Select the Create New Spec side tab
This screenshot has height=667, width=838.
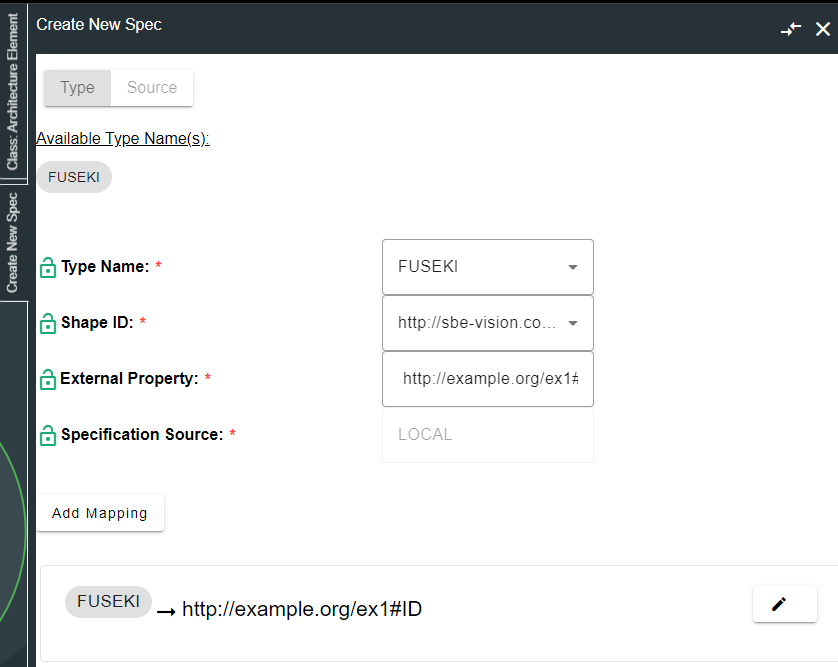point(13,243)
